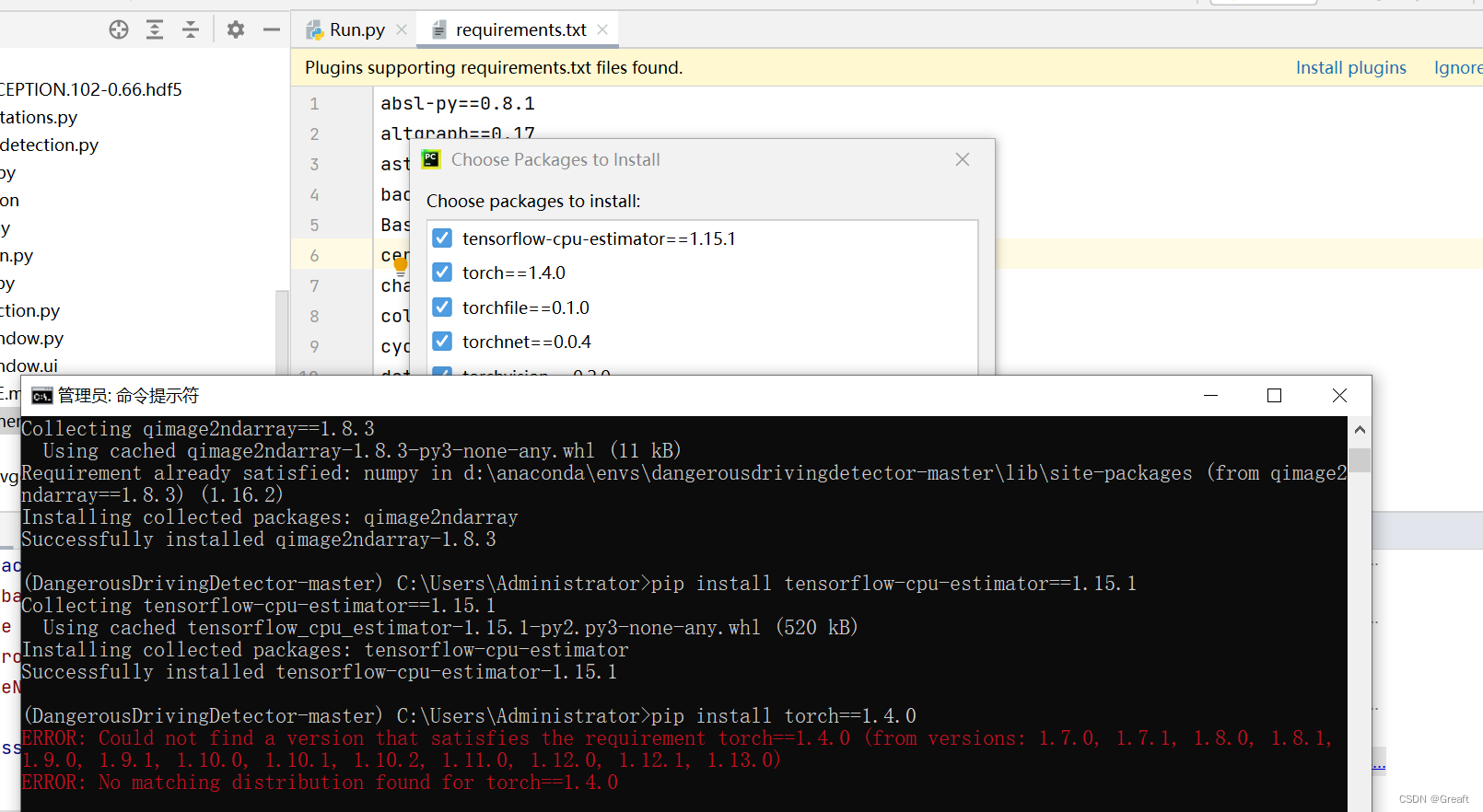
Task: Click PyCharm icon in Choose Packages dialog title
Action: click(x=431, y=159)
